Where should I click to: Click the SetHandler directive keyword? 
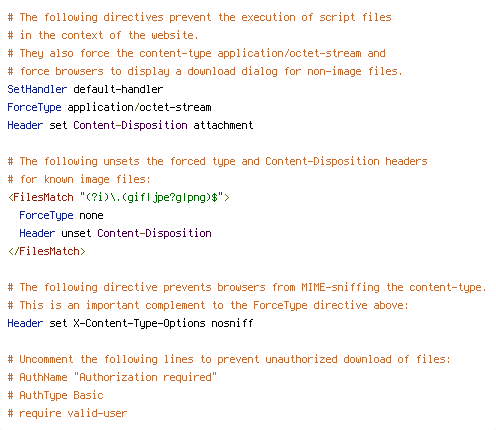point(37,89)
